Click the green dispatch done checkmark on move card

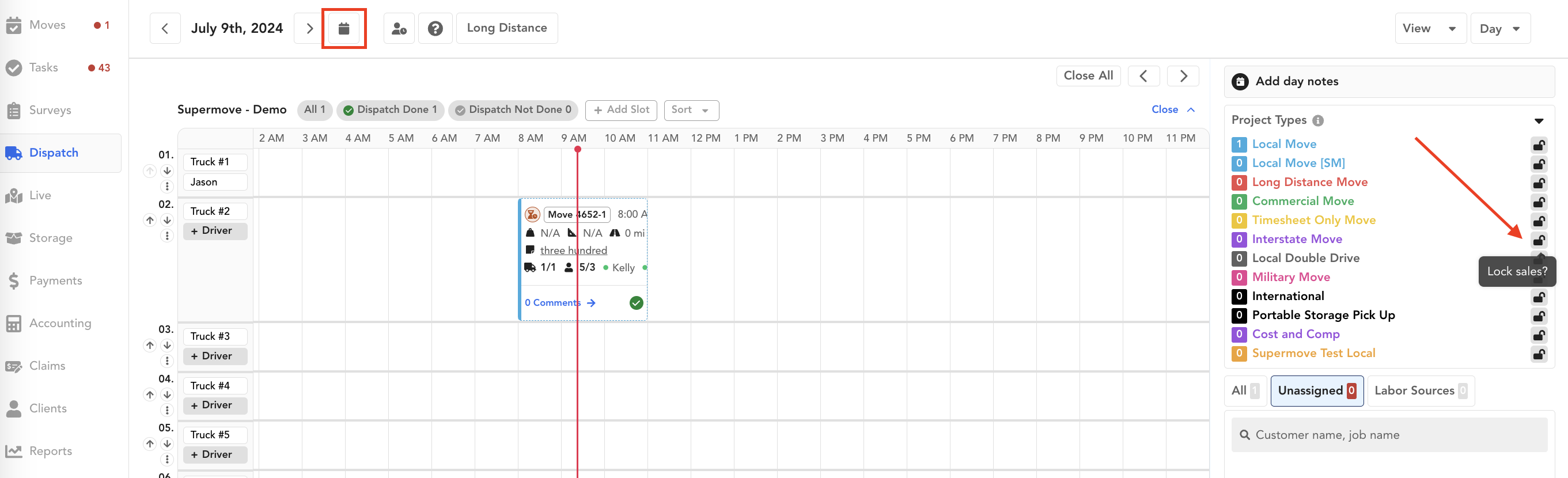[636, 302]
